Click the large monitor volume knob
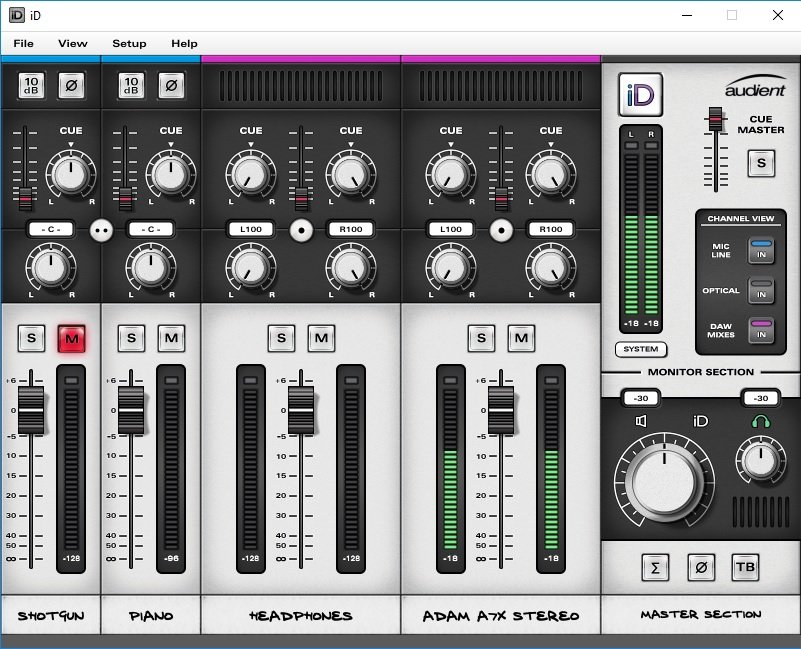Image resolution: width=801 pixels, height=649 pixels. click(x=664, y=481)
